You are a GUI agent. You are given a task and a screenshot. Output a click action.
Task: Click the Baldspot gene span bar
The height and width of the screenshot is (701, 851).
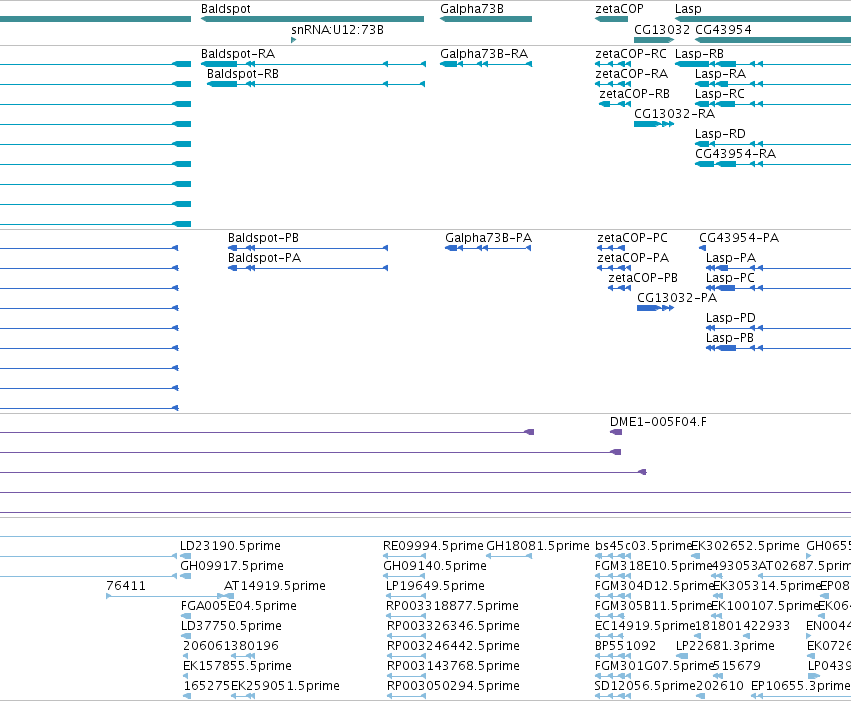tap(312, 19)
